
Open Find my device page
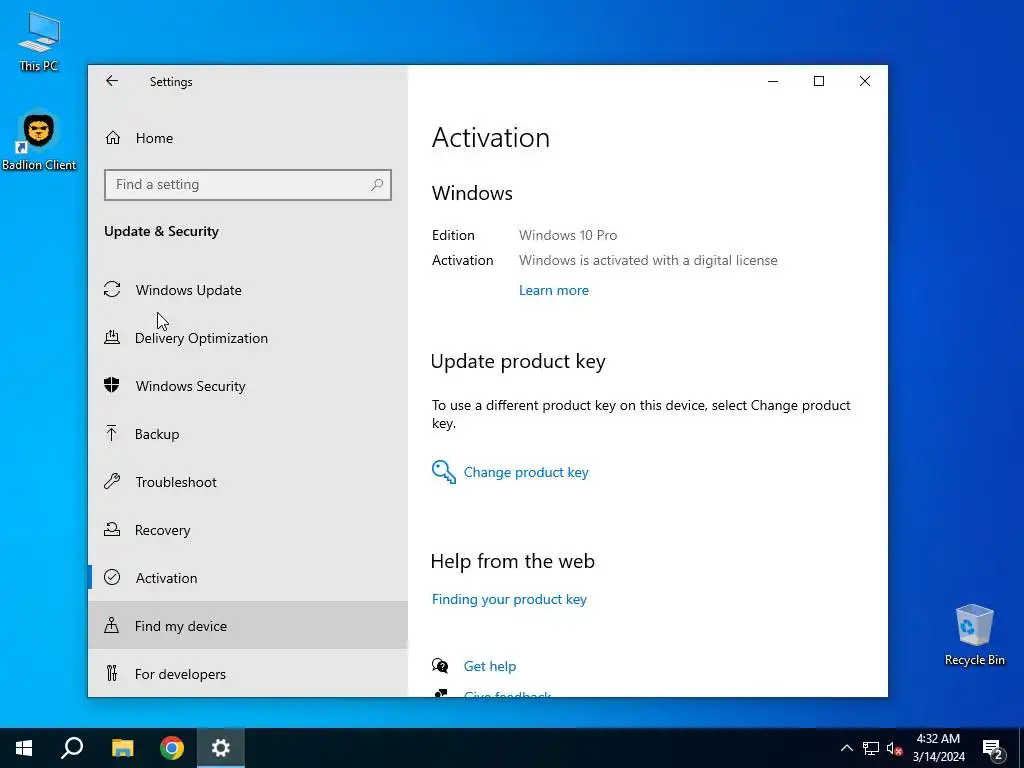click(248, 626)
